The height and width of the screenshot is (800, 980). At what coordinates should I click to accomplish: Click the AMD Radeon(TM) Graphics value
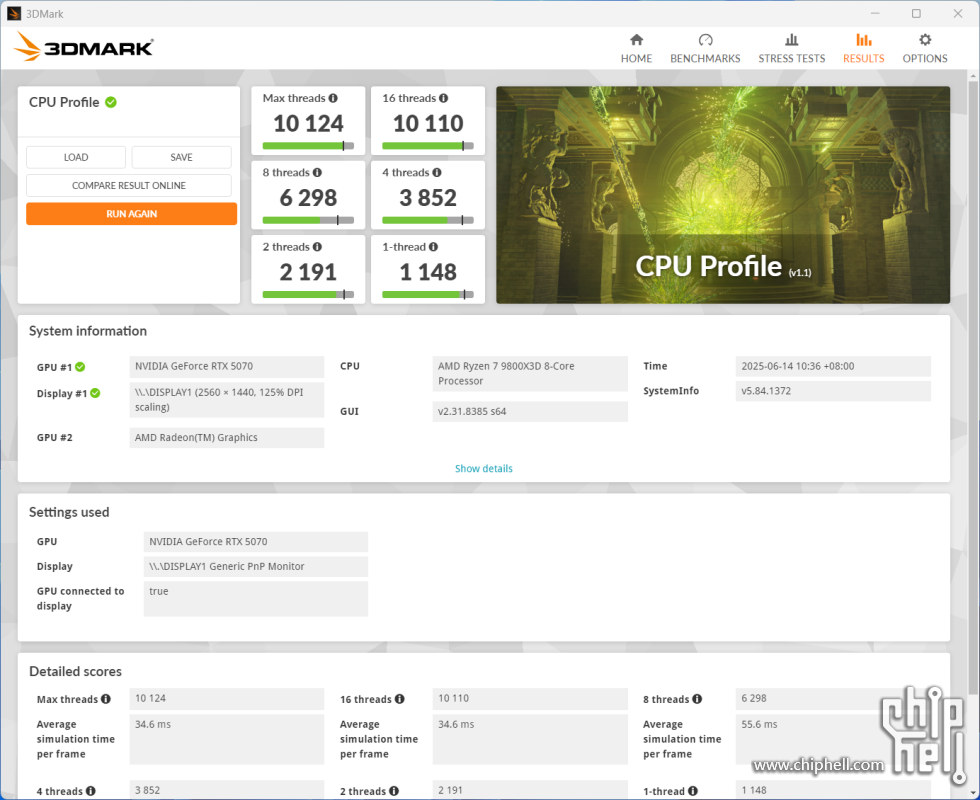[x=227, y=438]
